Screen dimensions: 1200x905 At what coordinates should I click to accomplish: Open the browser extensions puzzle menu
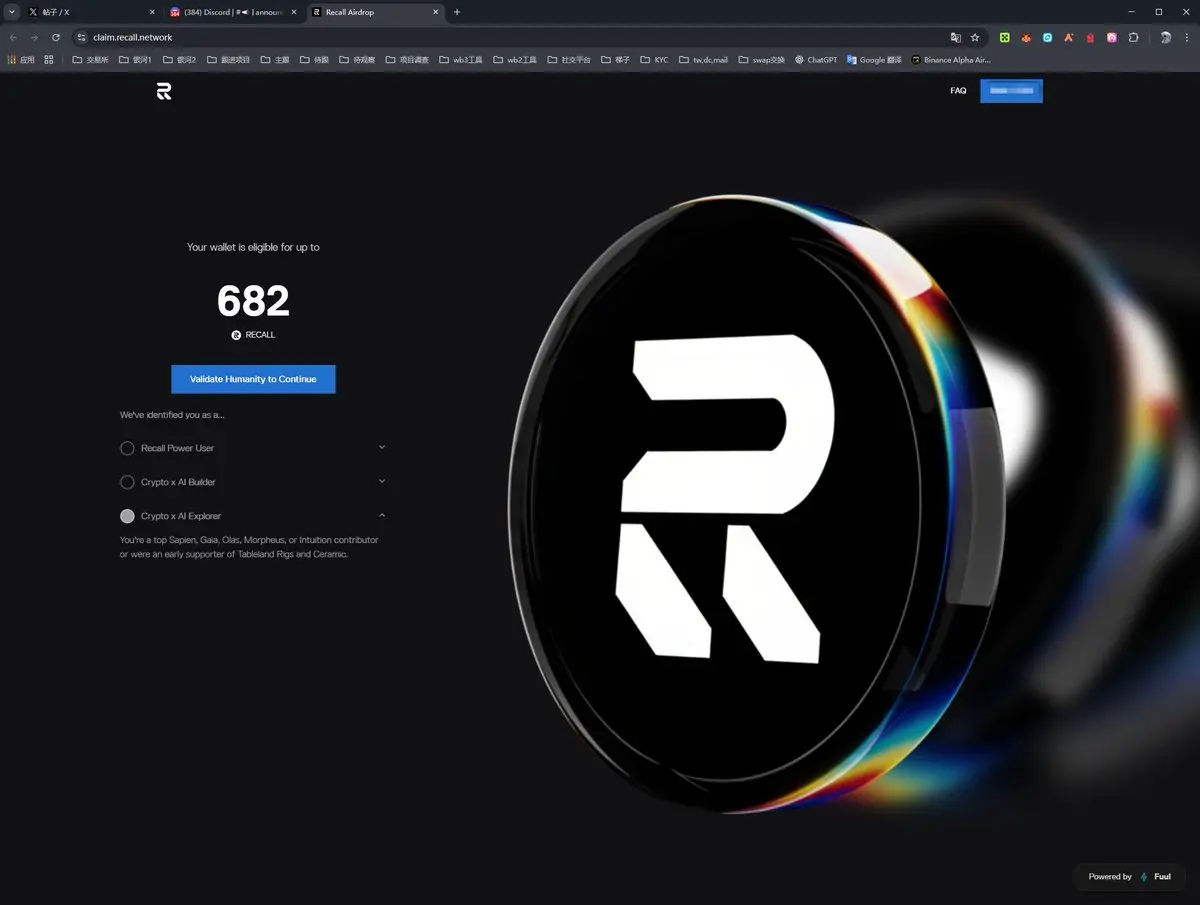[x=1133, y=37]
